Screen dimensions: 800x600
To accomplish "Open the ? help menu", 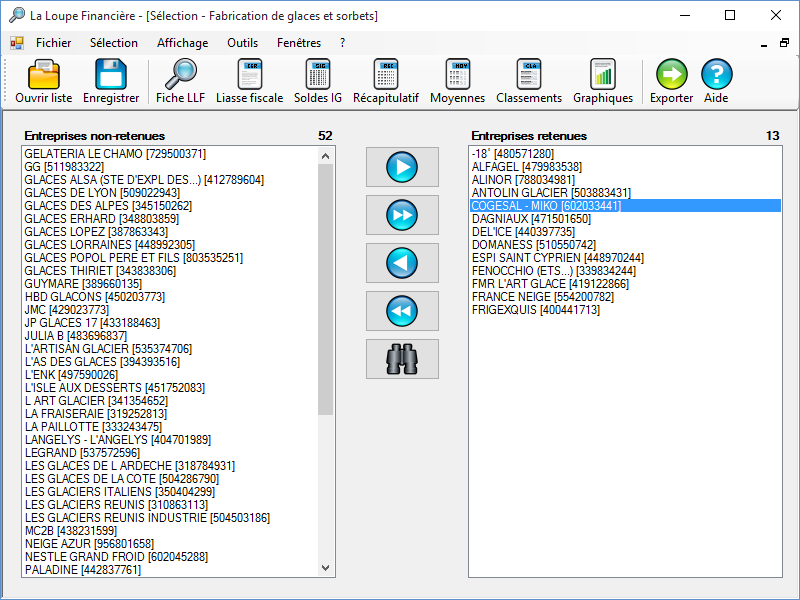I will coord(342,43).
